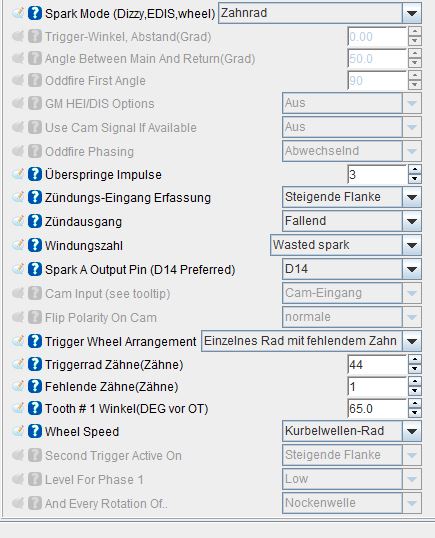Open the Zündausgang help question mark
Image resolution: width=435 pixels, height=538 pixels.
tap(35, 221)
